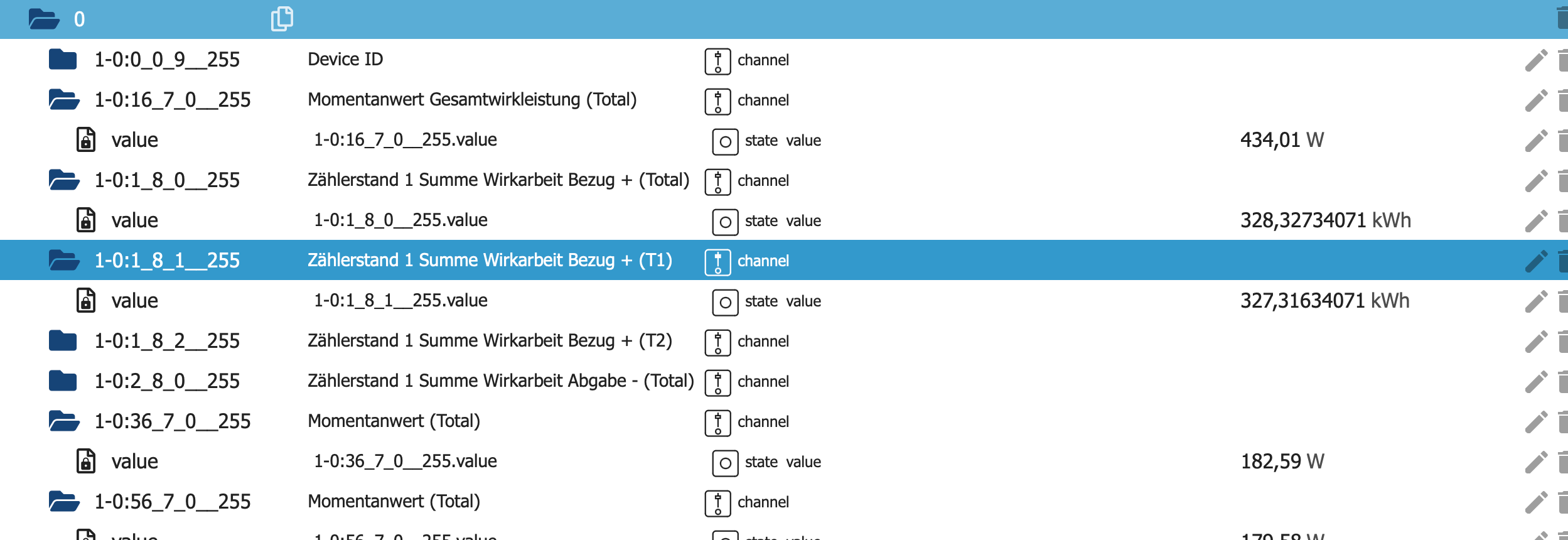Collapse the 1-0:36_7_0__255 folder
Image resolution: width=1568 pixels, height=540 pixels.
click(64, 421)
